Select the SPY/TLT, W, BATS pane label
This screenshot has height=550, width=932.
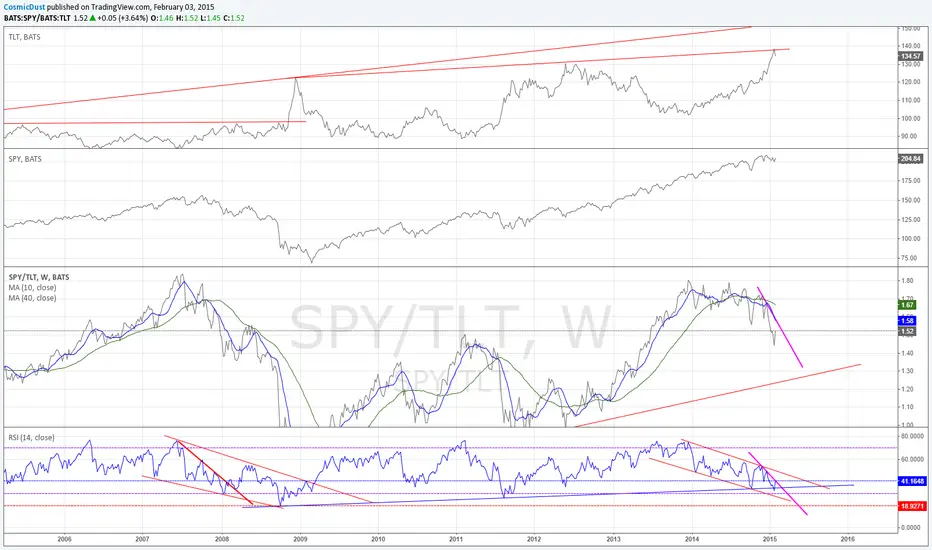tap(39, 277)
